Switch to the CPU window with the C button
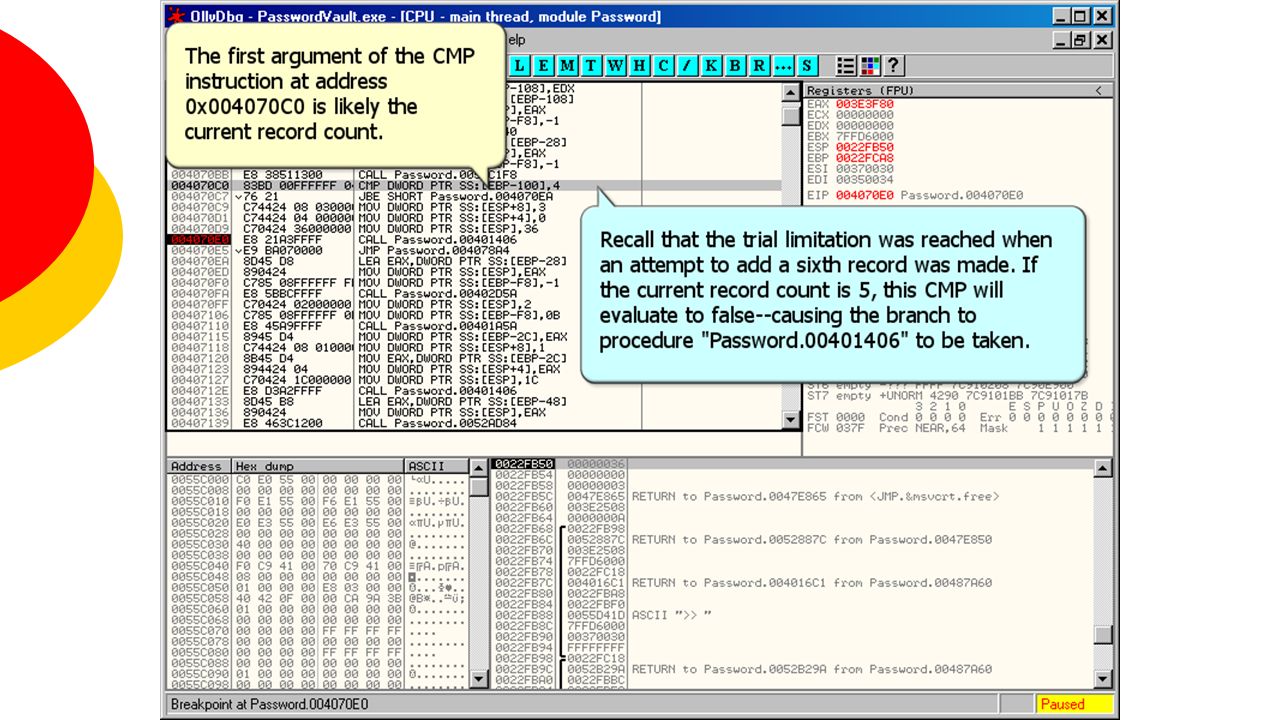Image resolution: width=1280 pixels, height=720 pixels. [x=663, y=66]
